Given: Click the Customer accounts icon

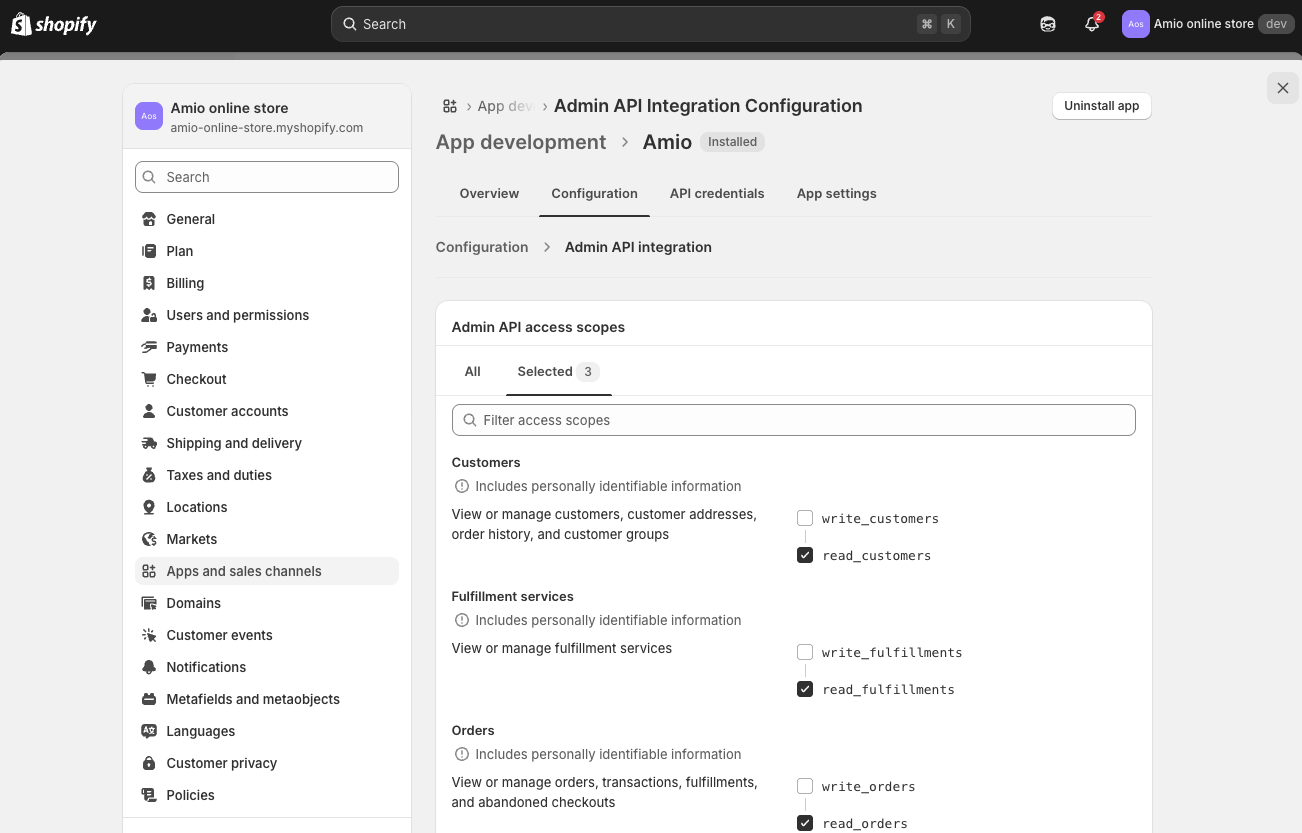Looking at the screenshot, I should coord(149,411).
